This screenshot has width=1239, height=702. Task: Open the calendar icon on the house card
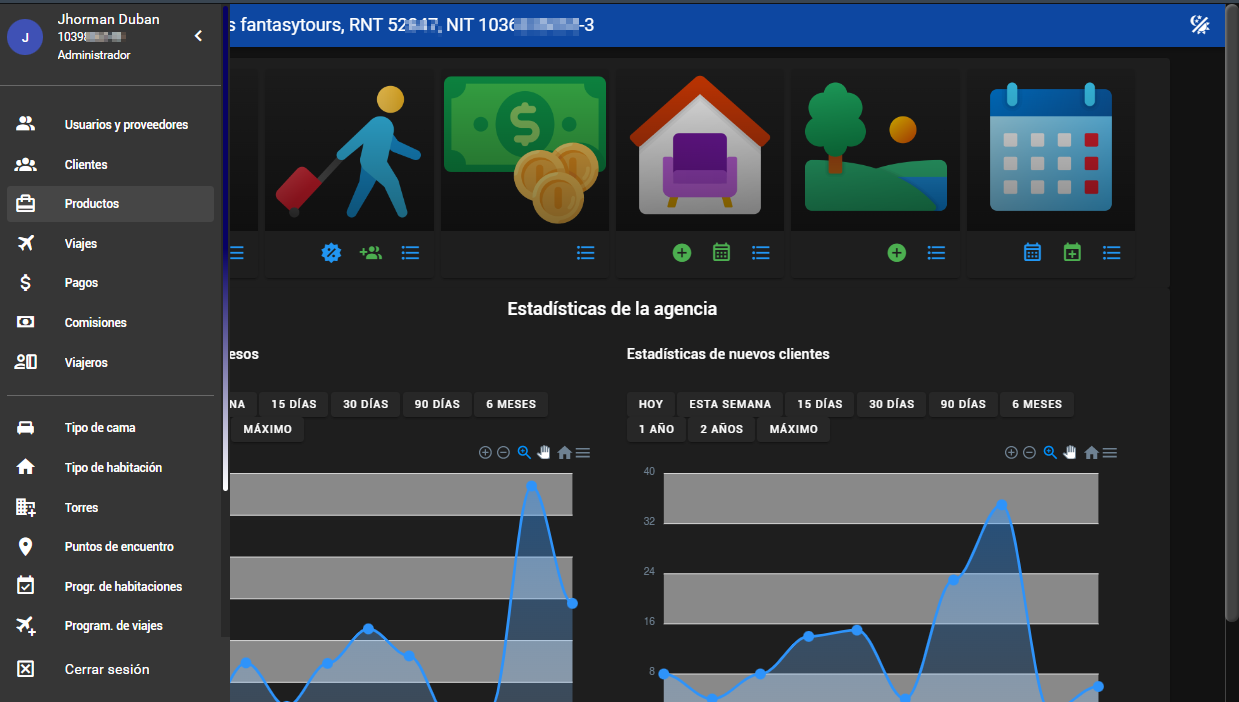[721, 253]
